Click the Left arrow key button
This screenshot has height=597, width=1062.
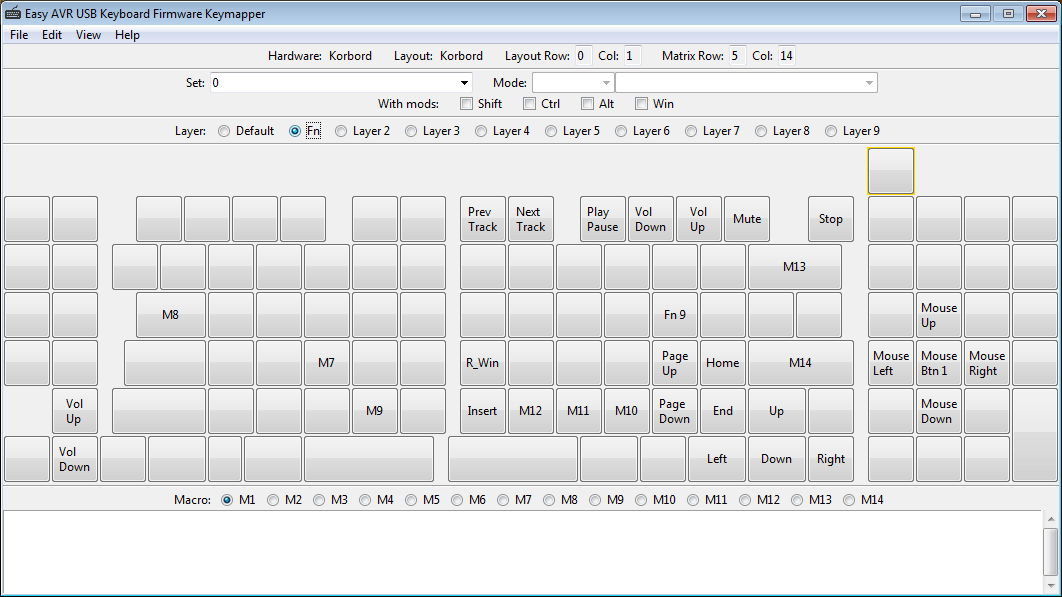click(717, 459)
